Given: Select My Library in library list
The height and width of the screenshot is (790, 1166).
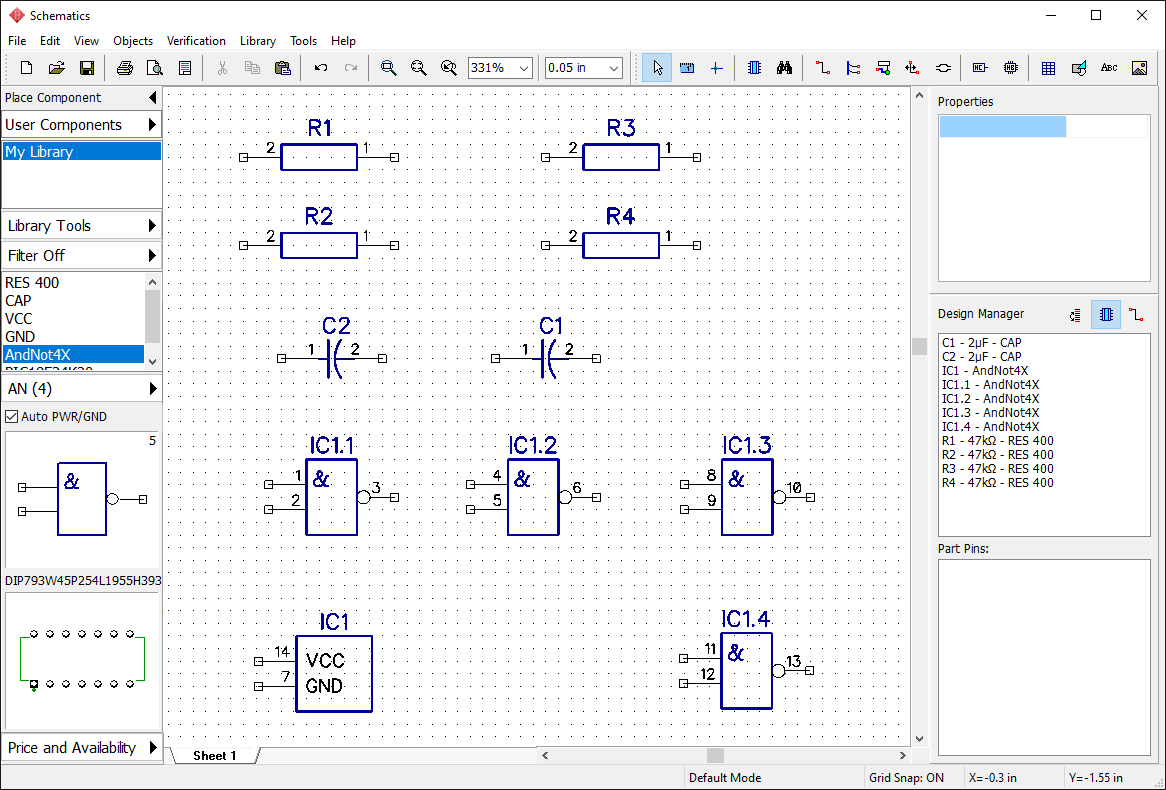Looking at the screenshot, I should (x=82, y=152).
